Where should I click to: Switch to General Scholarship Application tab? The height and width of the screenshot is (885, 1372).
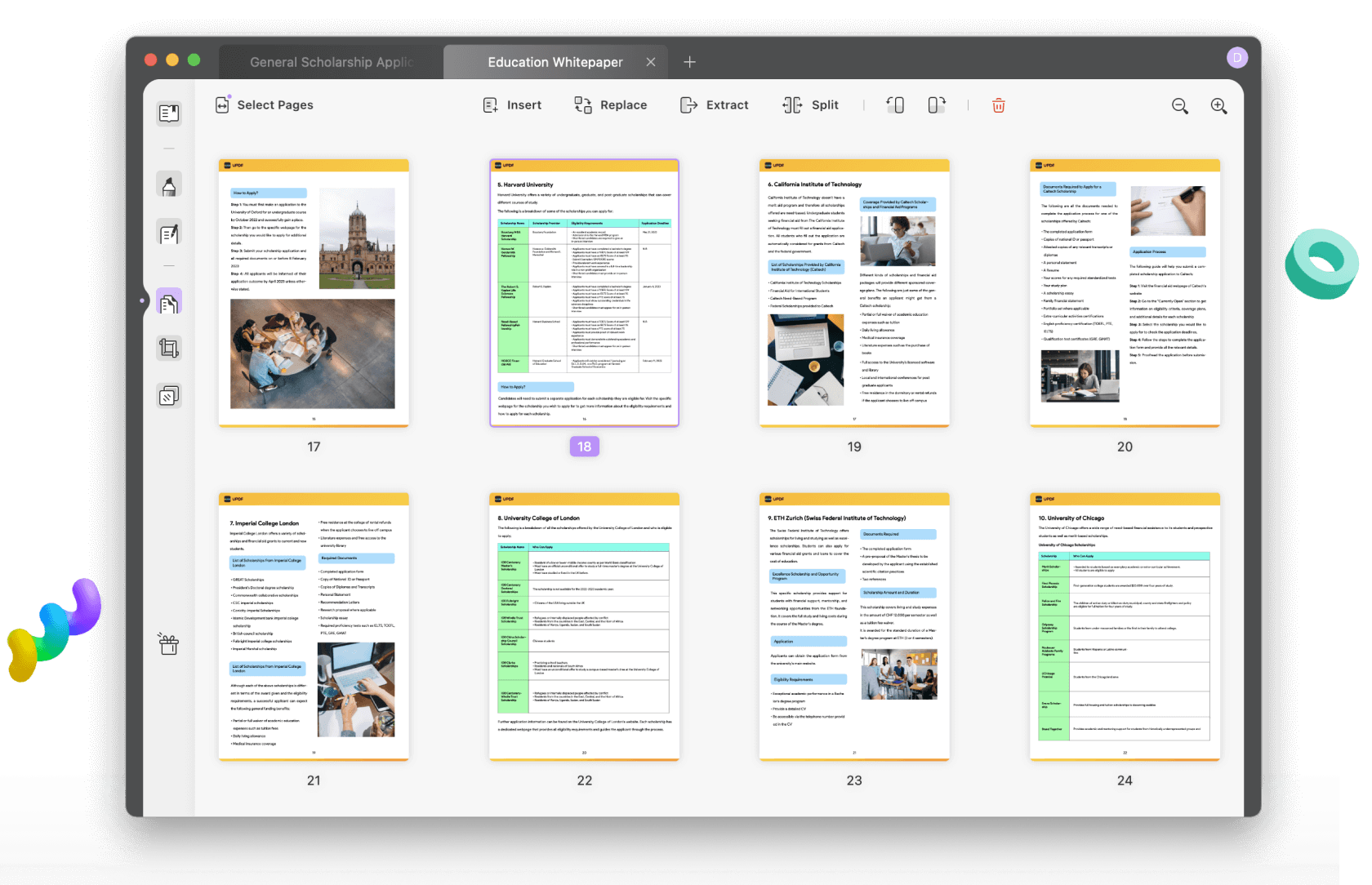click(331, 62)
